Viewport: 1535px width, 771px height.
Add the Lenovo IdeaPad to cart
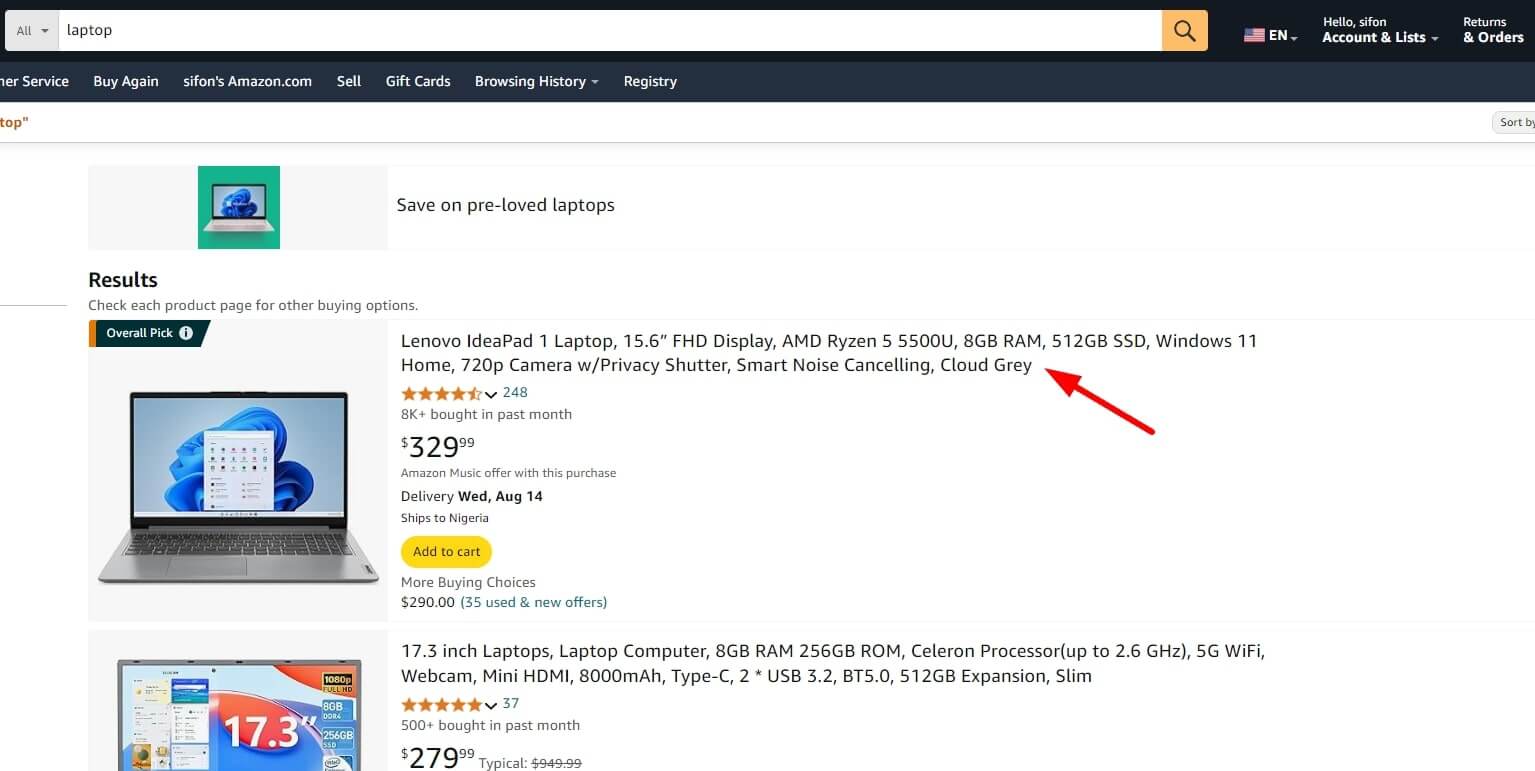[x=446, y=552]
